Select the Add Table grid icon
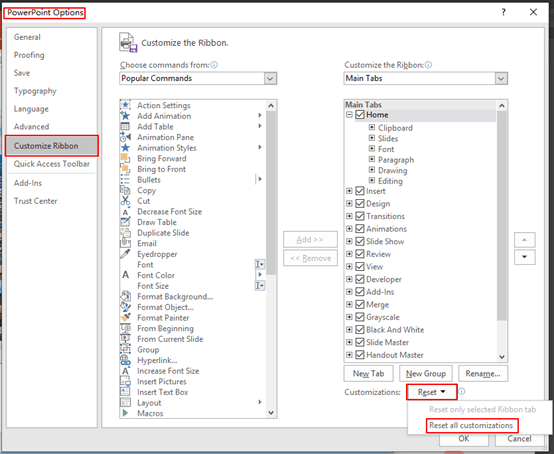 pos(125,126)
